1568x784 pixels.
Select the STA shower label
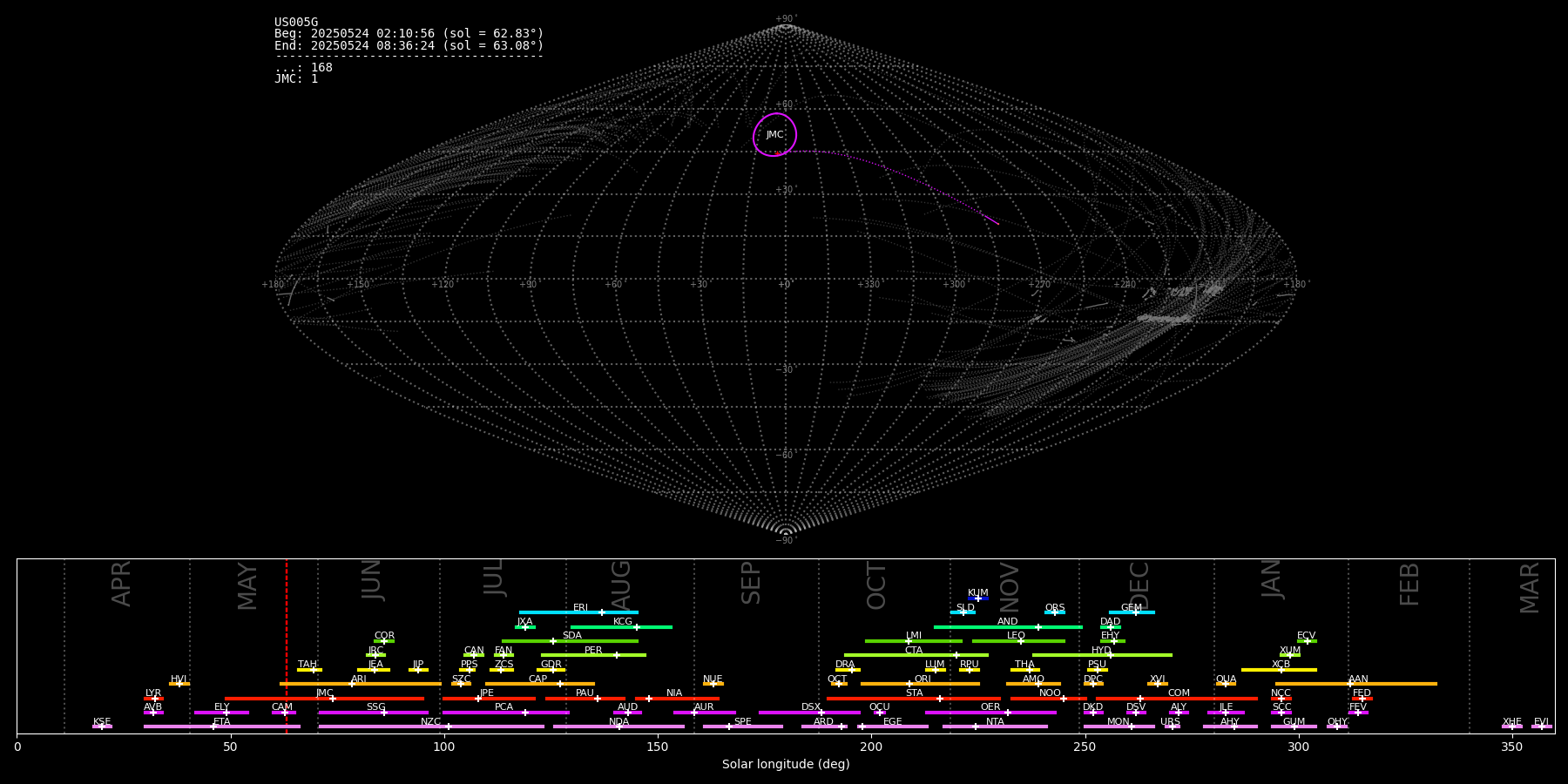point(914,693)
